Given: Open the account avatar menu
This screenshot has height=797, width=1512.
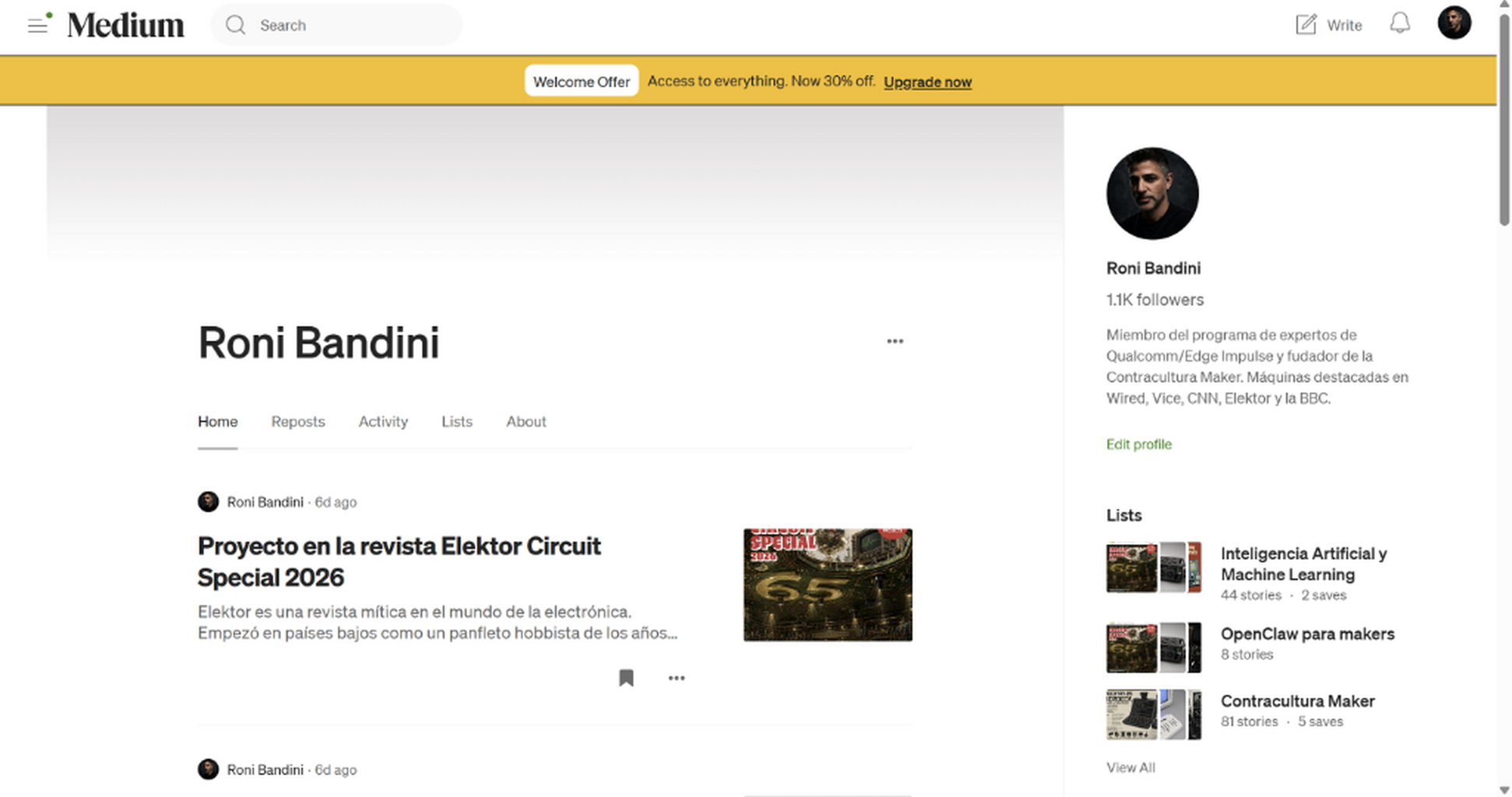Looking at the screenshot, I should coord(1454,23).
